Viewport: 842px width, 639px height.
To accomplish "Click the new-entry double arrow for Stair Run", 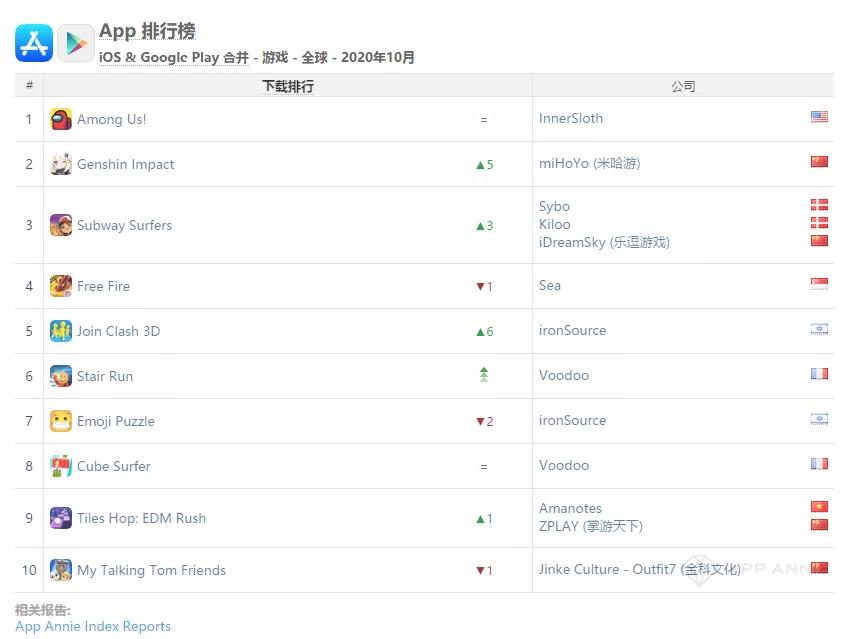I will 484,375.
